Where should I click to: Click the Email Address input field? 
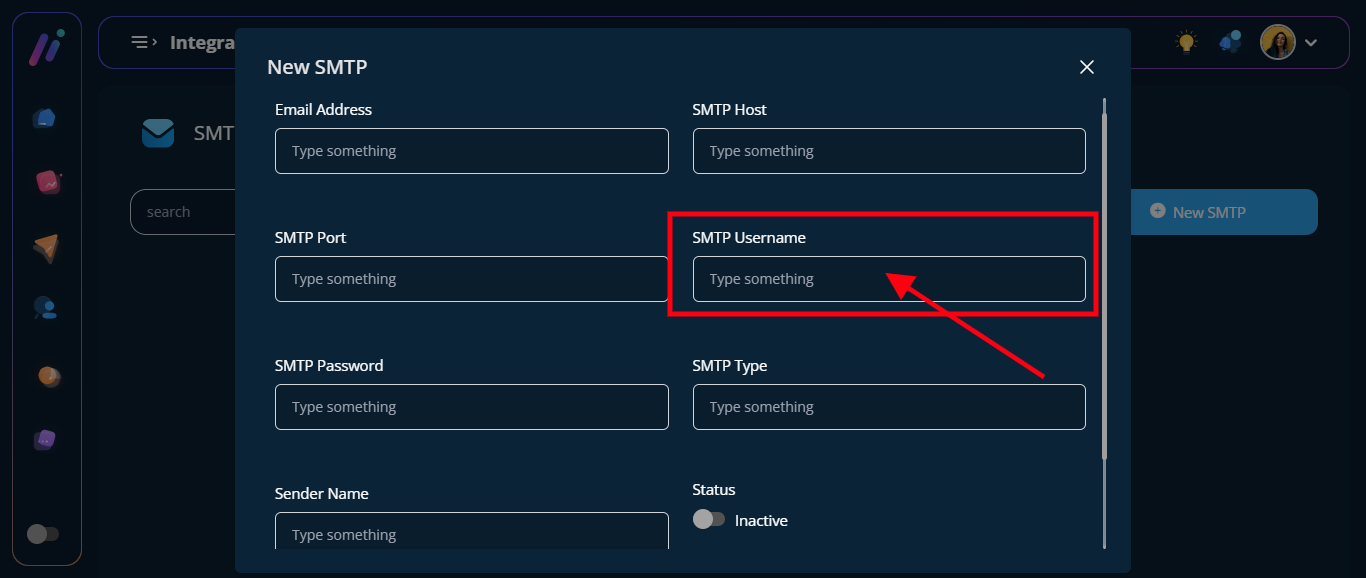pos(471,151)
